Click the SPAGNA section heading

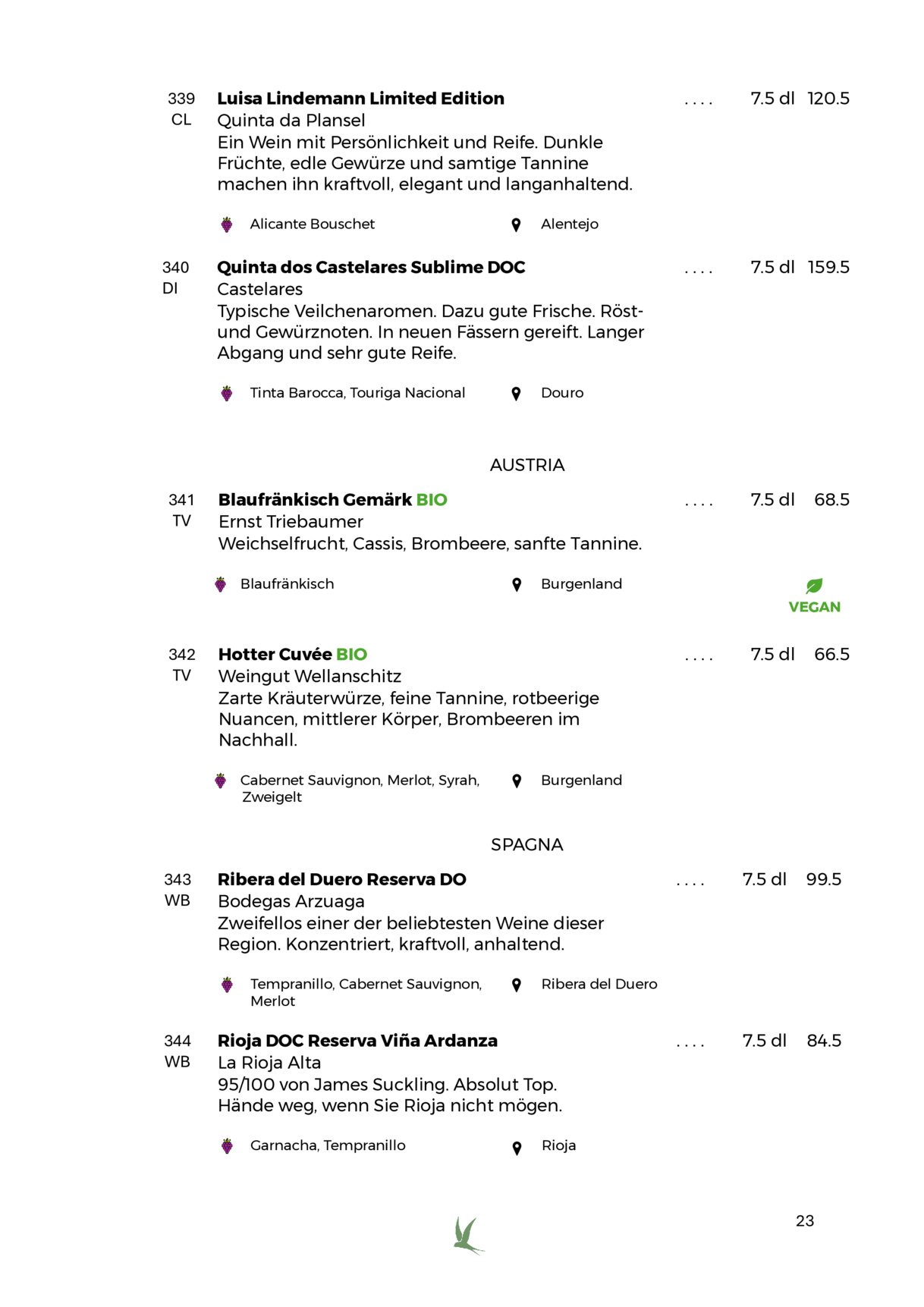tap(527, 845)
